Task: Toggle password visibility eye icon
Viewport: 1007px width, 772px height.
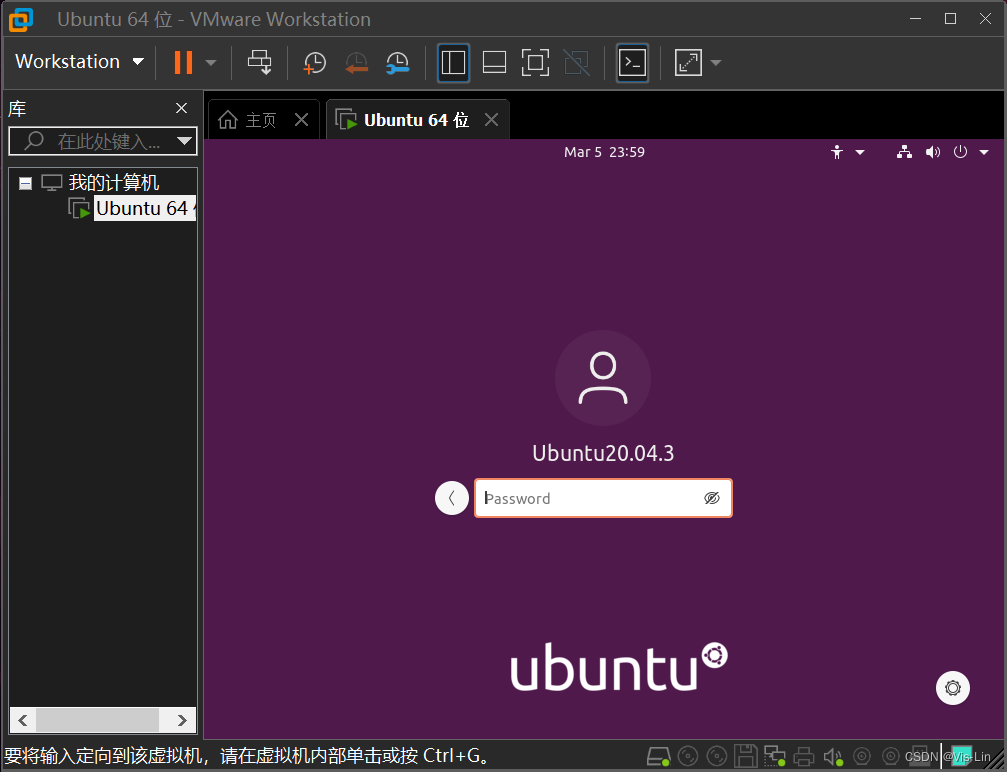Action: (x=712, y=498)
